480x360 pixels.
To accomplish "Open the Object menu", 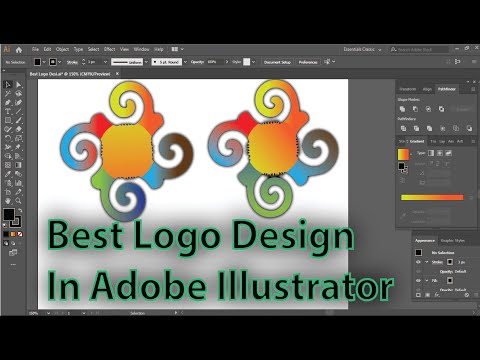I will point(62,49).
